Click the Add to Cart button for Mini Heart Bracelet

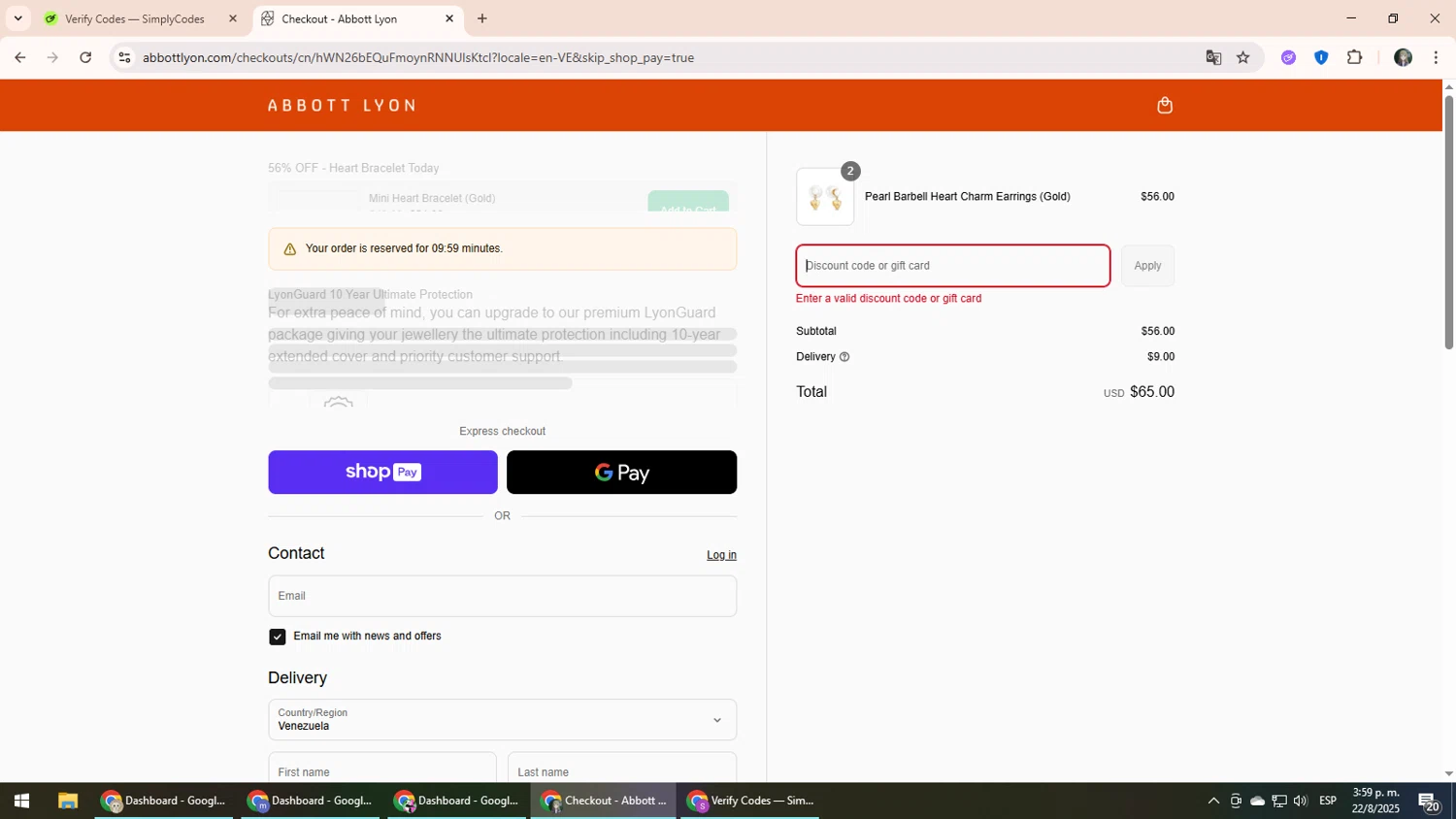(x=688, y=203)
